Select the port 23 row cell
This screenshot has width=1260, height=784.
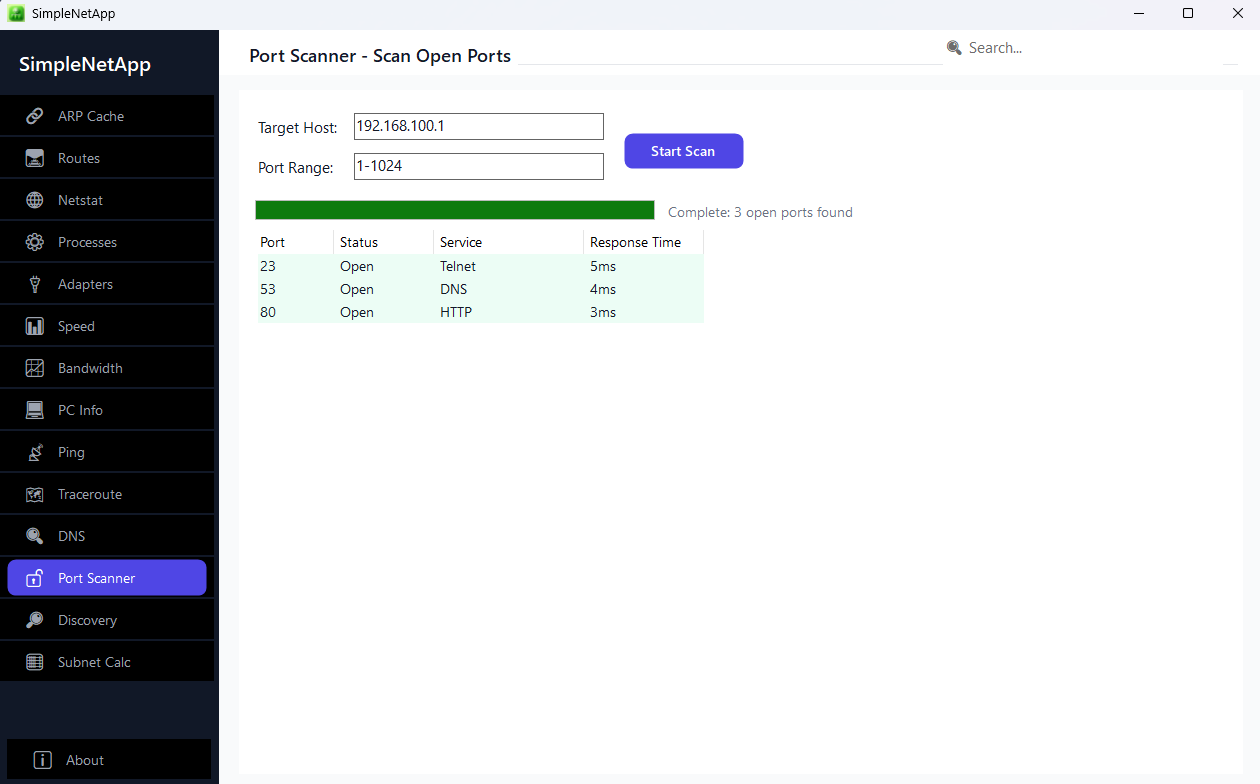268,266
